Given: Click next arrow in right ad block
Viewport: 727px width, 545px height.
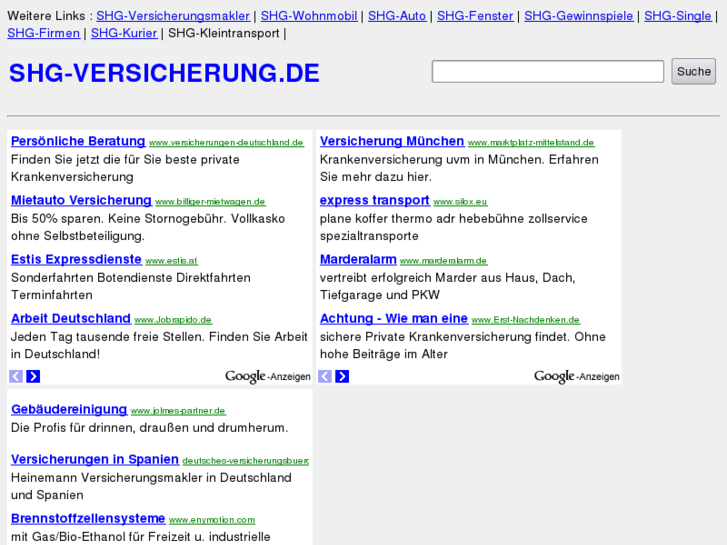Looking at the screenshot, I should [342, 376].
